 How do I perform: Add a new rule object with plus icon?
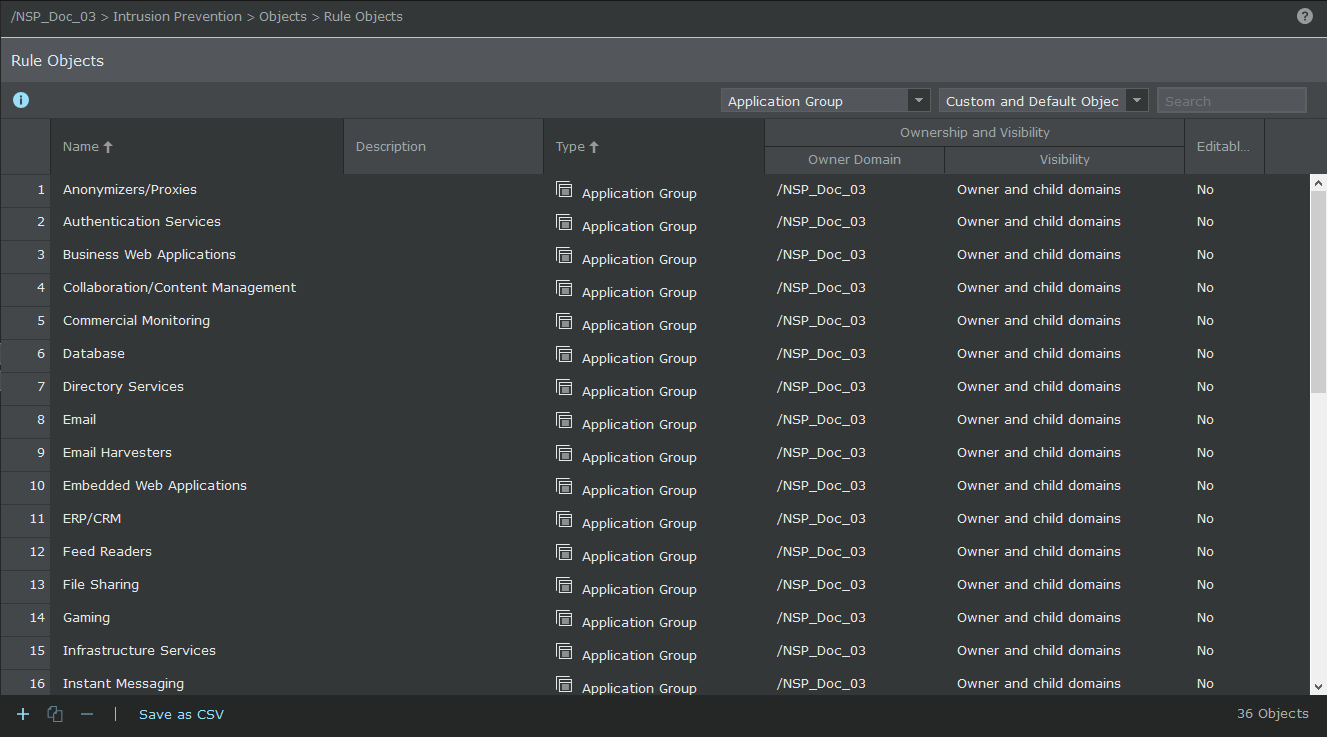(x=23, y=714)
